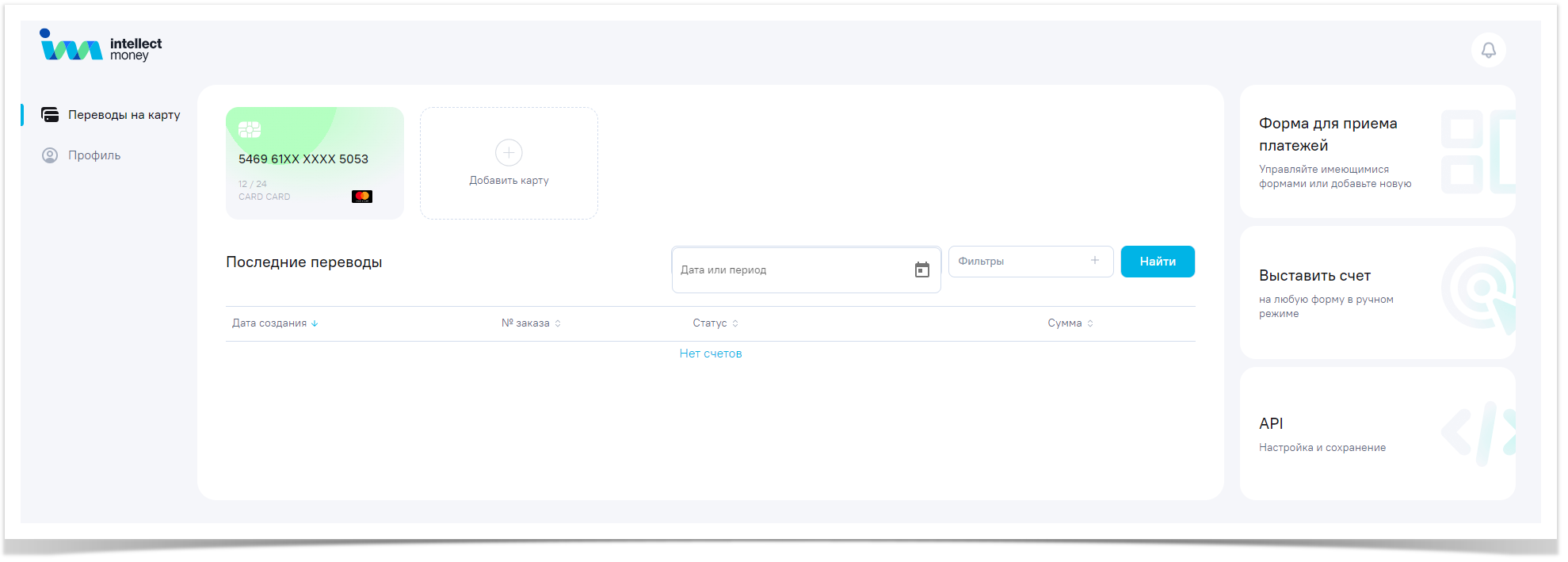
Task: Click the Intellect Money logo
Action: tap(101, 47)
